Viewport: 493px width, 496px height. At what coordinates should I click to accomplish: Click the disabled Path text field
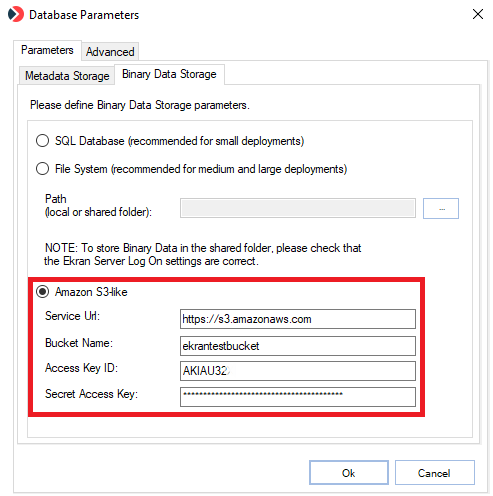point(298,208)
